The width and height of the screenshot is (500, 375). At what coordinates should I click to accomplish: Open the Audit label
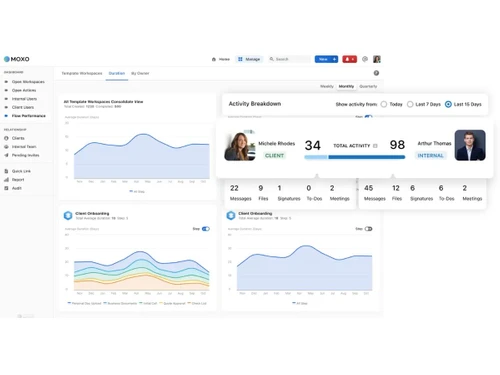click(x=17, y=188)
